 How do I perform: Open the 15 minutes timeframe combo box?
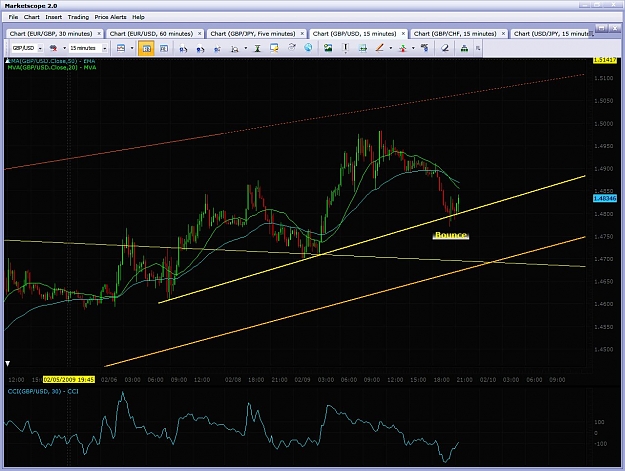[88, 48]
